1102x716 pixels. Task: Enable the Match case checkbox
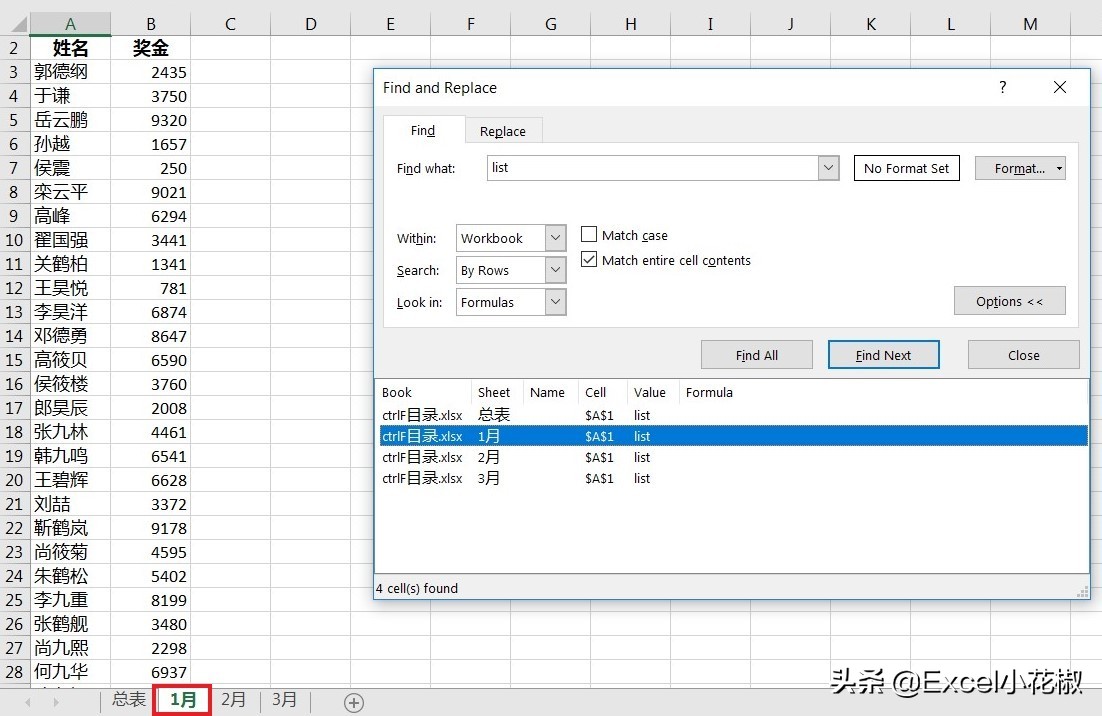tap(589, 235)
